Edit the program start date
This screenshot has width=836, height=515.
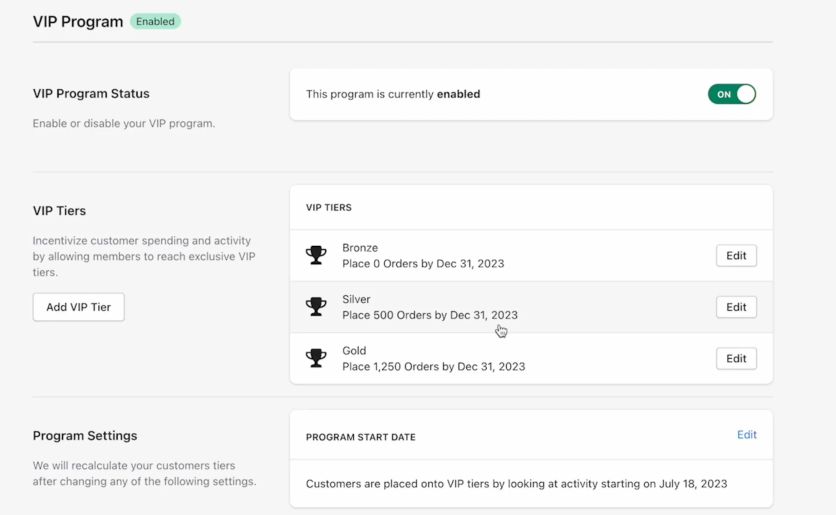click(747, 435)
